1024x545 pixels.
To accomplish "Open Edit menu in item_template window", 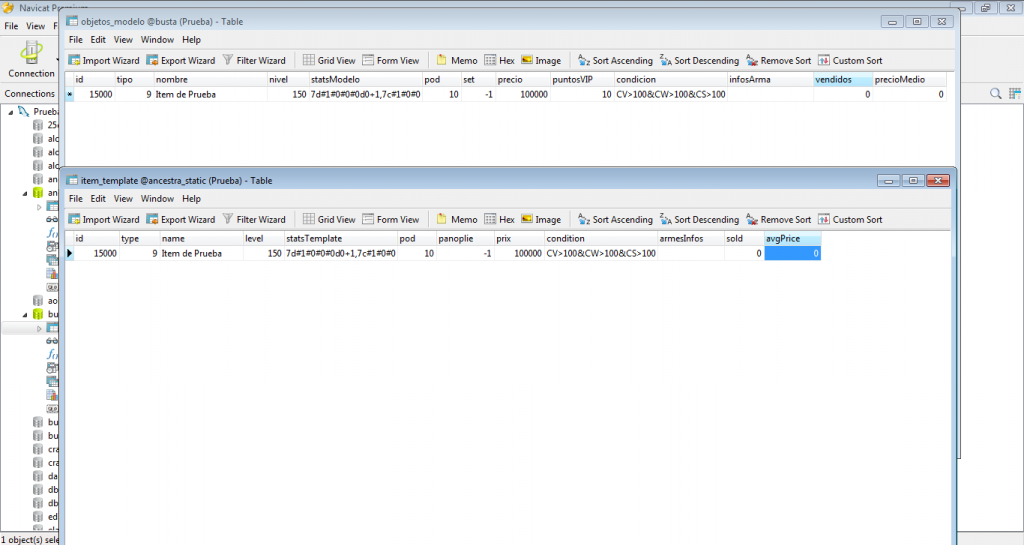I will pyautogui.click(x=98, y=199).
